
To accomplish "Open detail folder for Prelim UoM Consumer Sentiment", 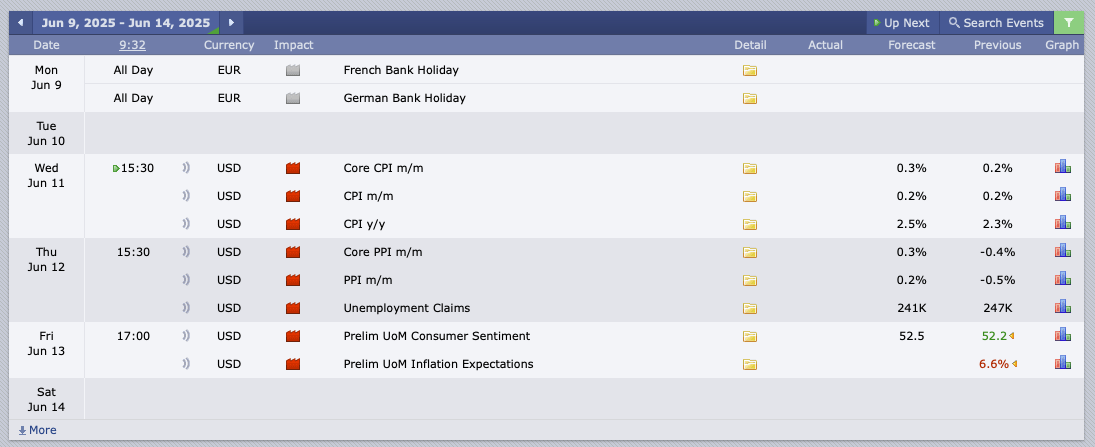I will point(749,336).
